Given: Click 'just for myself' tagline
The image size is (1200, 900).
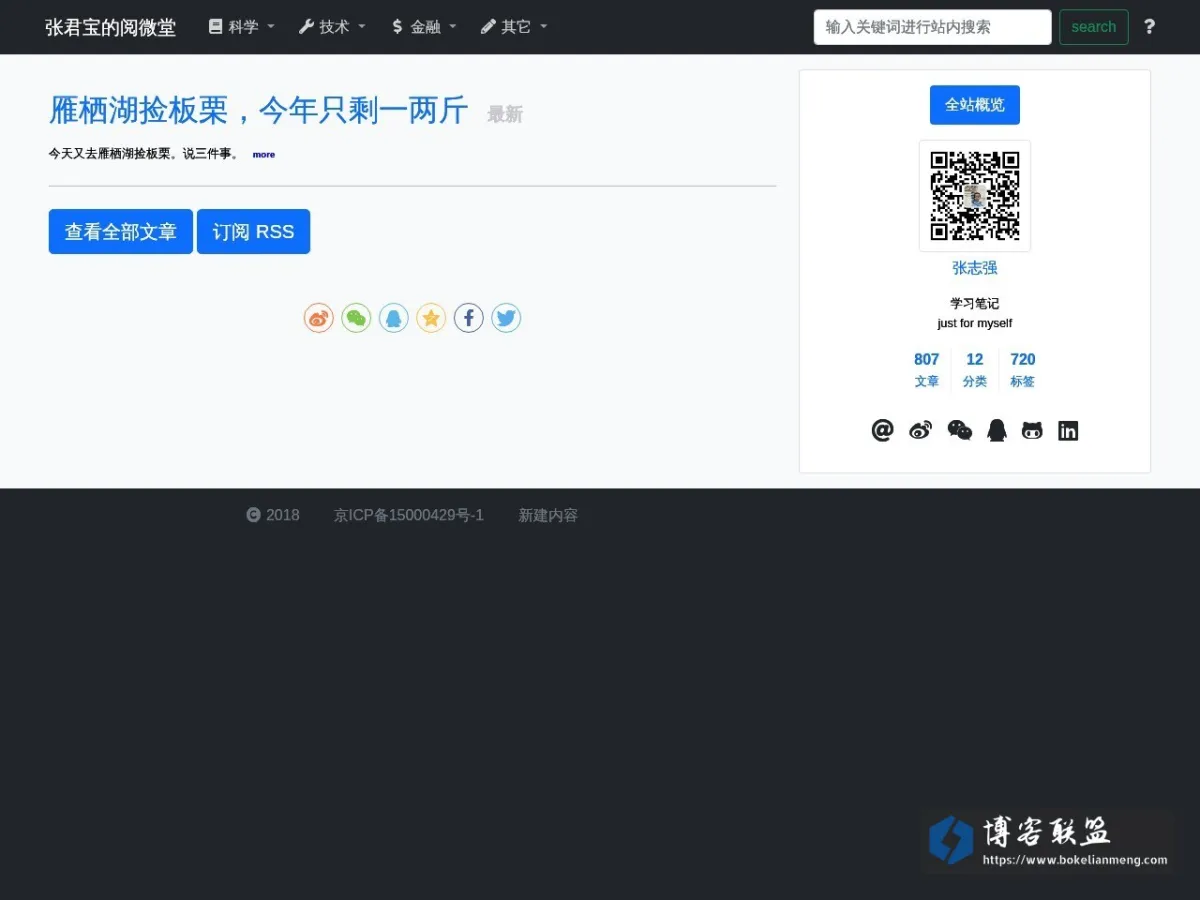Looking at the screenshot, I should coord(975,323).
